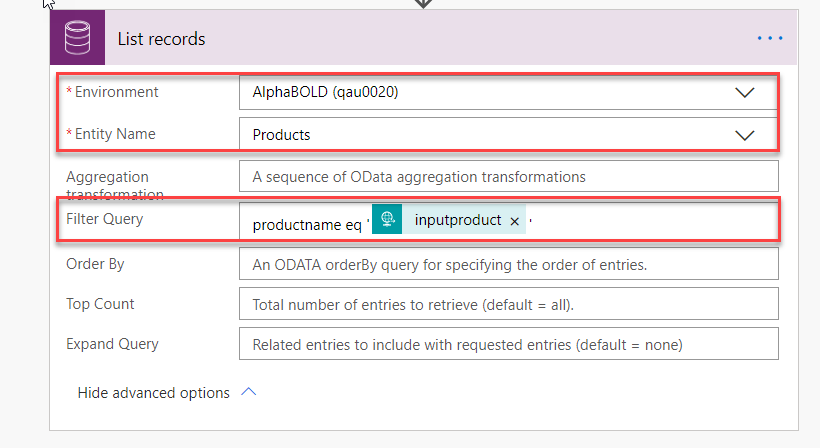820x448 pixels.
Task: Collapse advanced options with the up chevron
Action: tap(249, 392)
